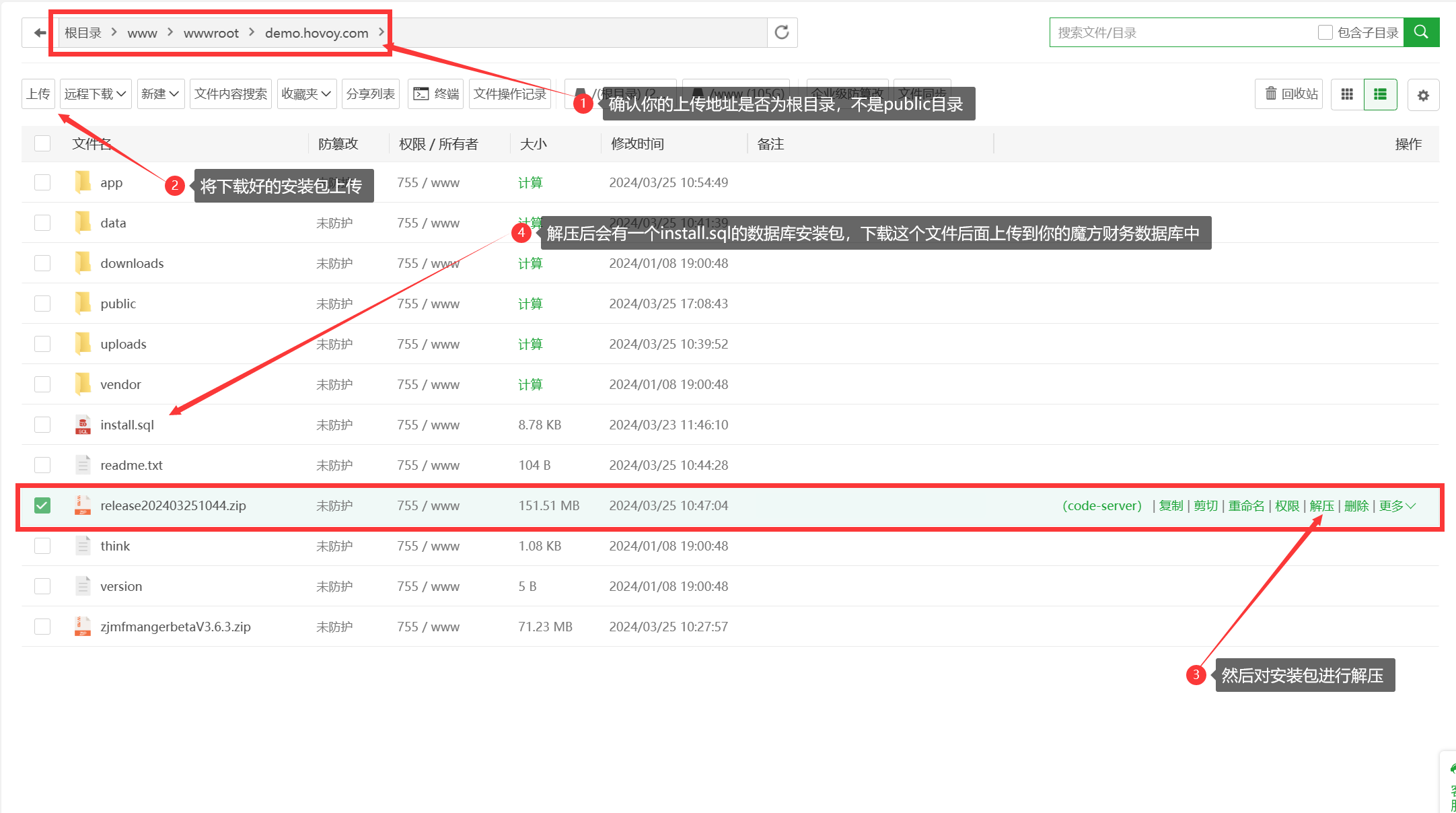Sort by the 大小 column header

pyautogui.click(x=533, y=143)
